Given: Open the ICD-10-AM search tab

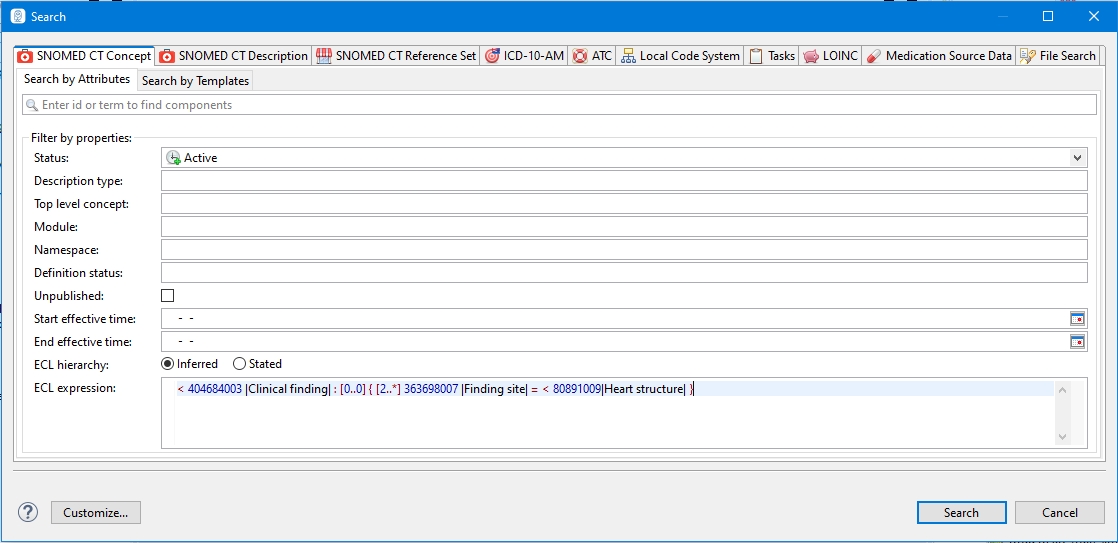Looking at the screenshot, I should tap(524, 56).
